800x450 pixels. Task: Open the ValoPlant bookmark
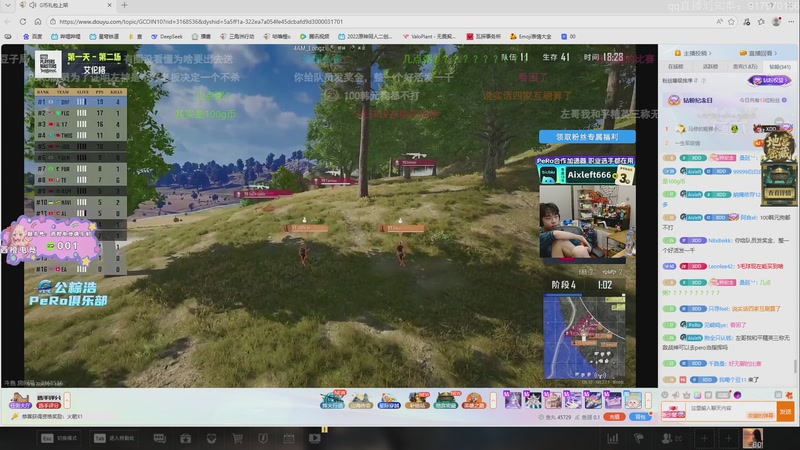pos(429,36)
